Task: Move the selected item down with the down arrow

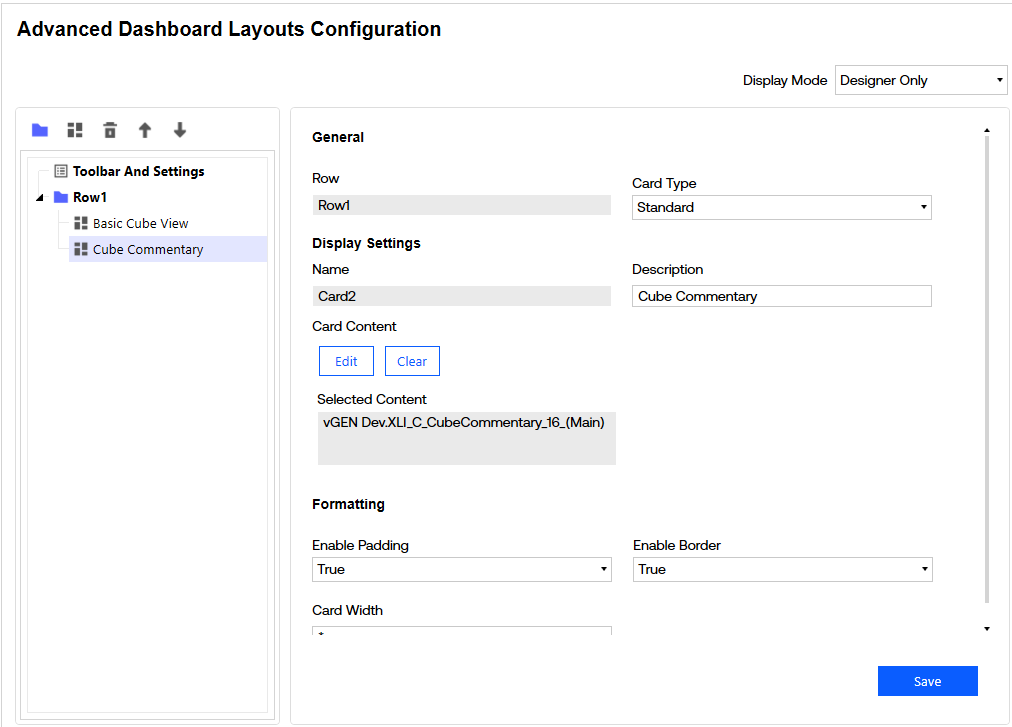Action: point(180,130)
